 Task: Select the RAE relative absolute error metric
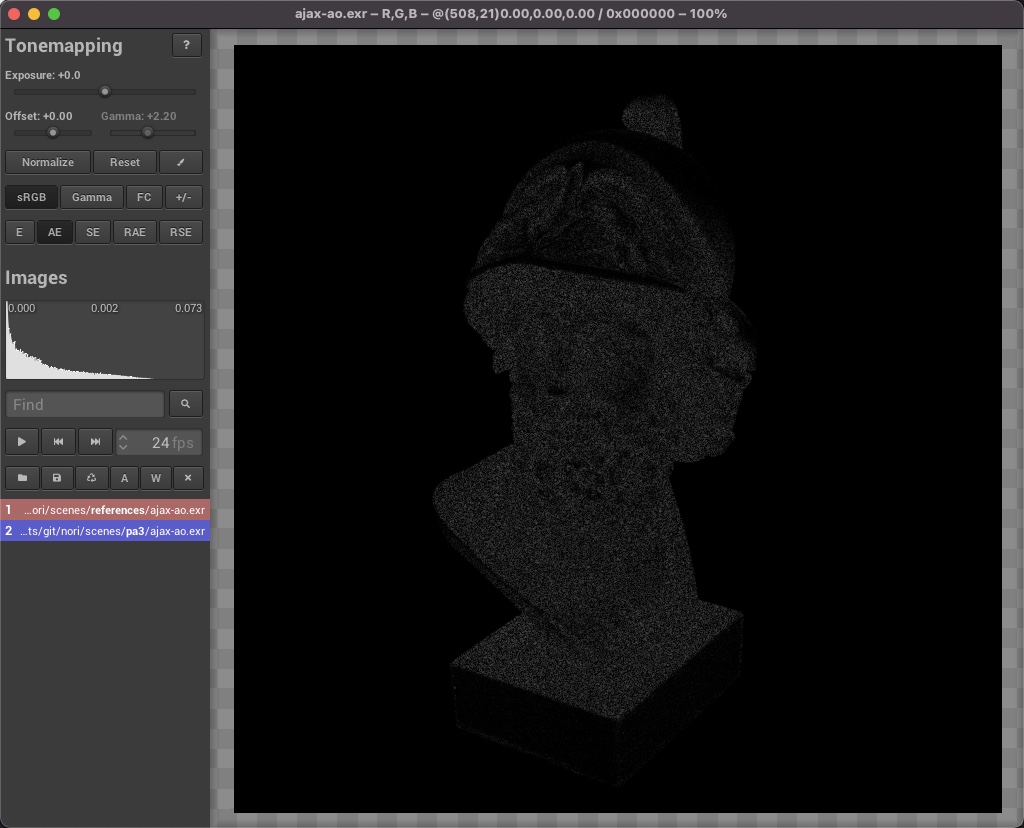tap(135, 232)
